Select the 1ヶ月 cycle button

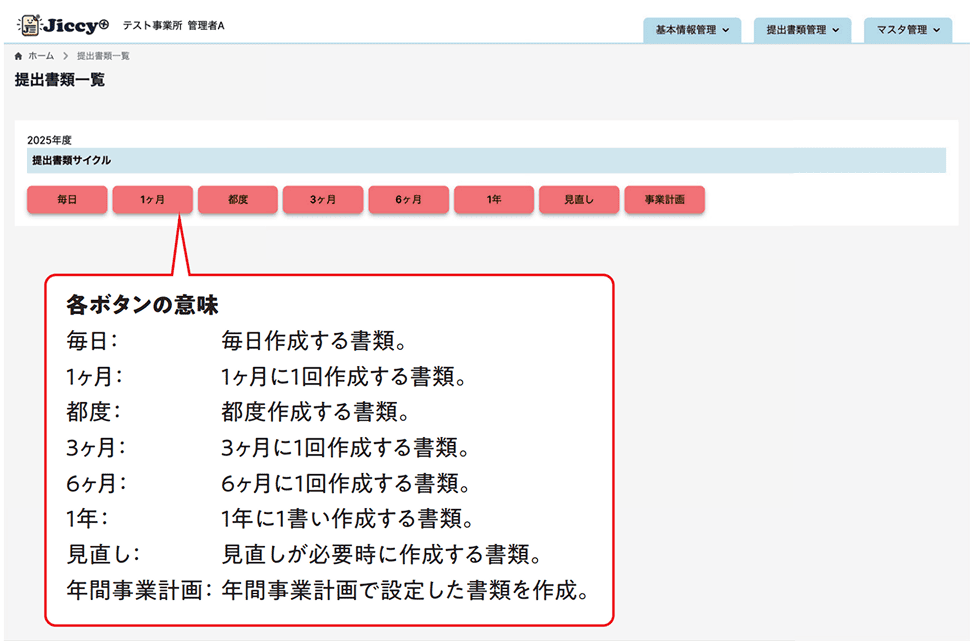tap(152, 199)
